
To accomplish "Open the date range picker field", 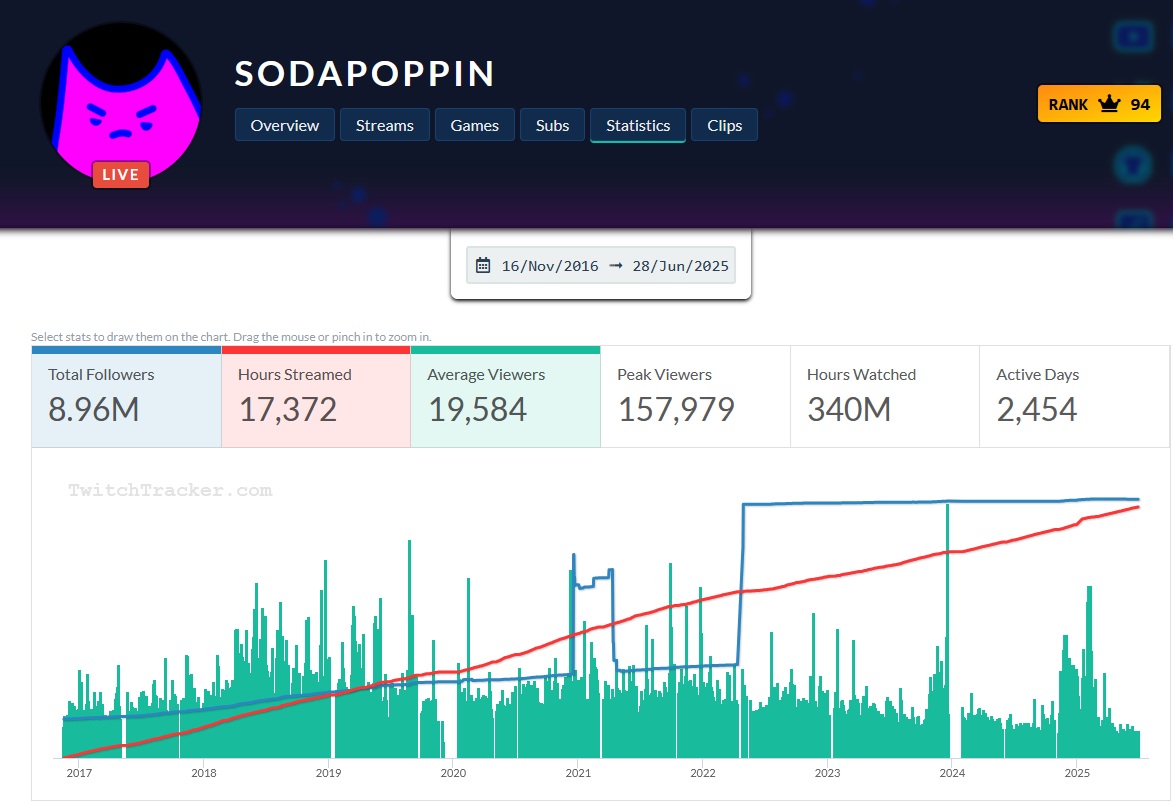I will pos(601,266).
